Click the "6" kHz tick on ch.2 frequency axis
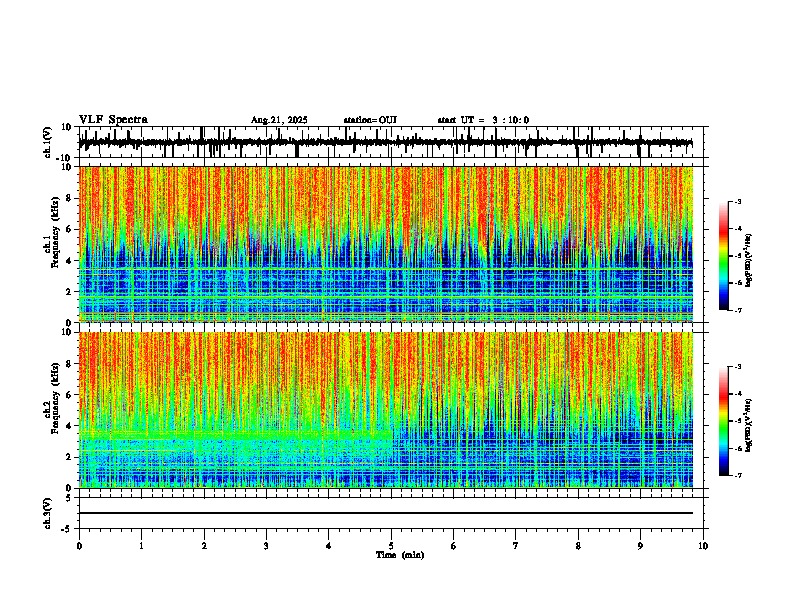The height and width of the screenshot is (612, 792). click(x=69, y=395)
